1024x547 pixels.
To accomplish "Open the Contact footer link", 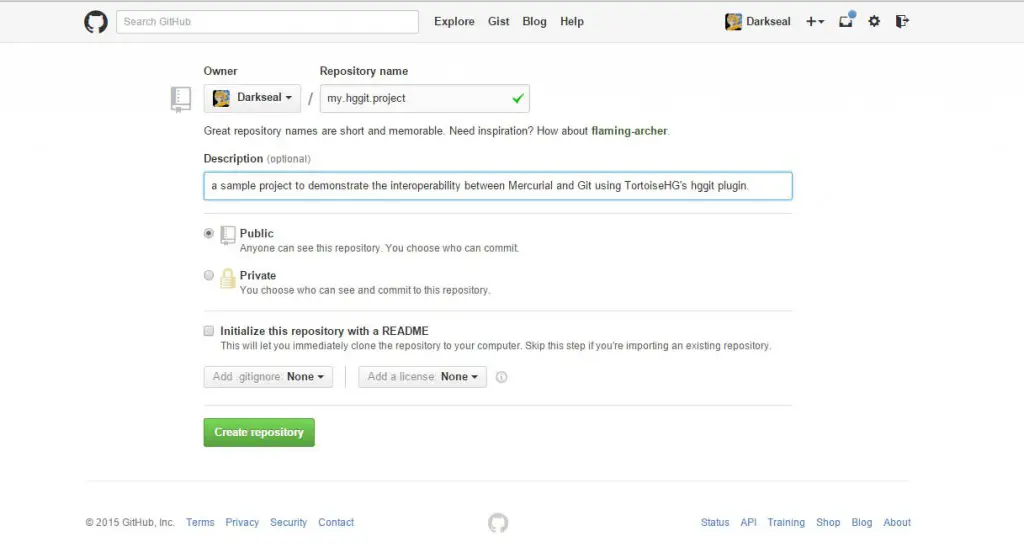I will (336, 522).
